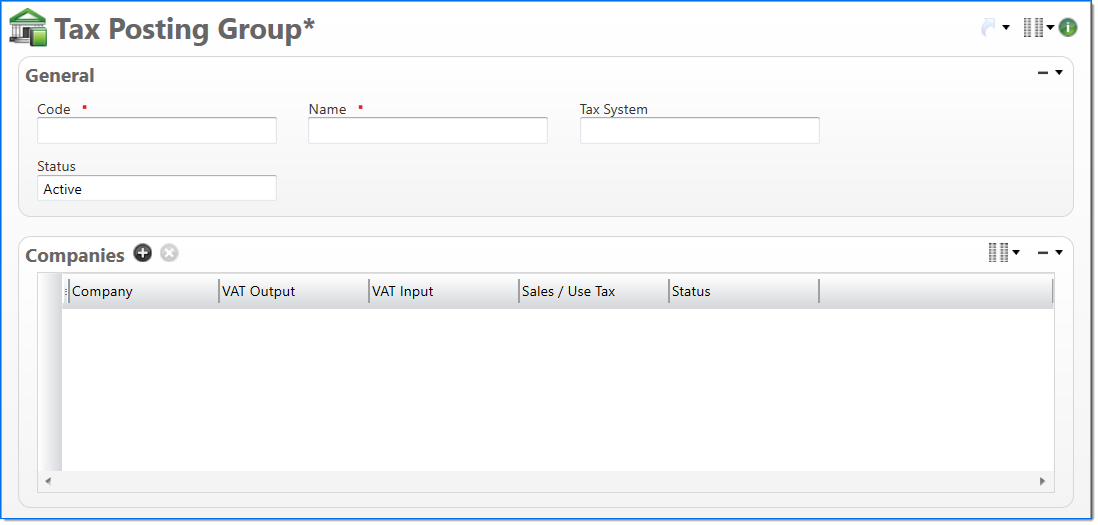
Task: Click the Companies grid column layout icon
Action: tap(998, 253)
